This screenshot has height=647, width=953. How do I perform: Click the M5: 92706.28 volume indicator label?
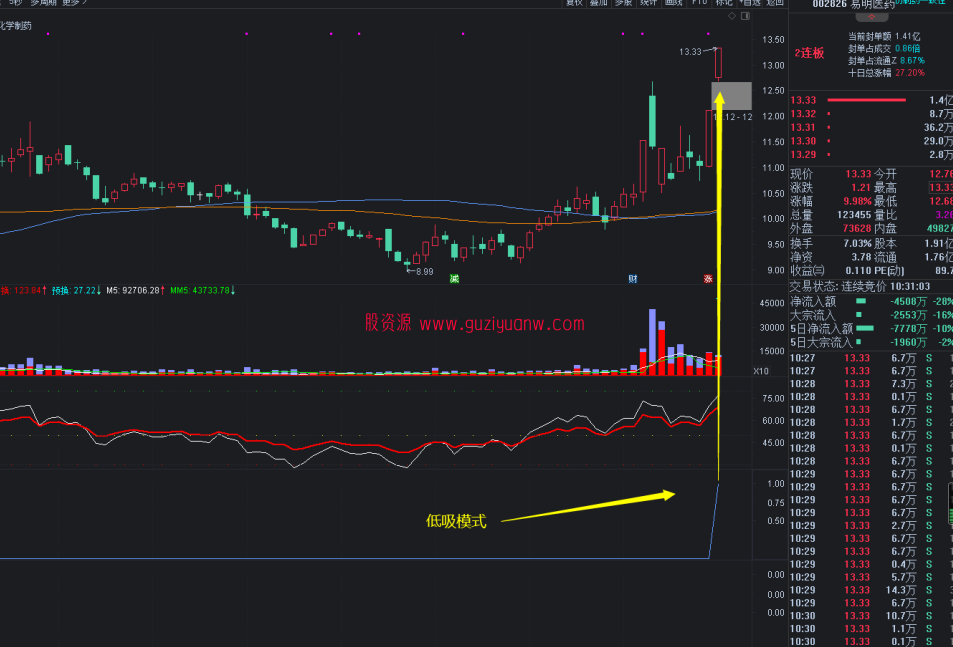click(136, 290)
